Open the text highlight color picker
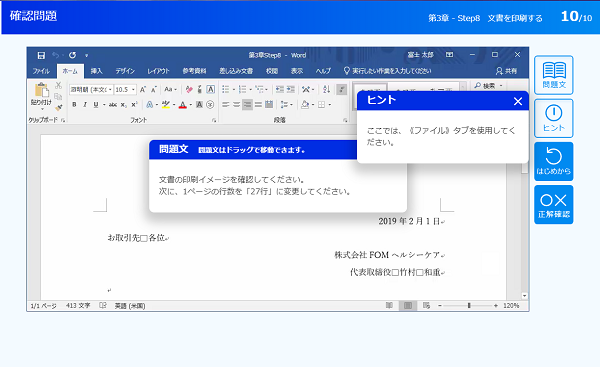Viewport: 600px width, 367px height. [174, 104]
